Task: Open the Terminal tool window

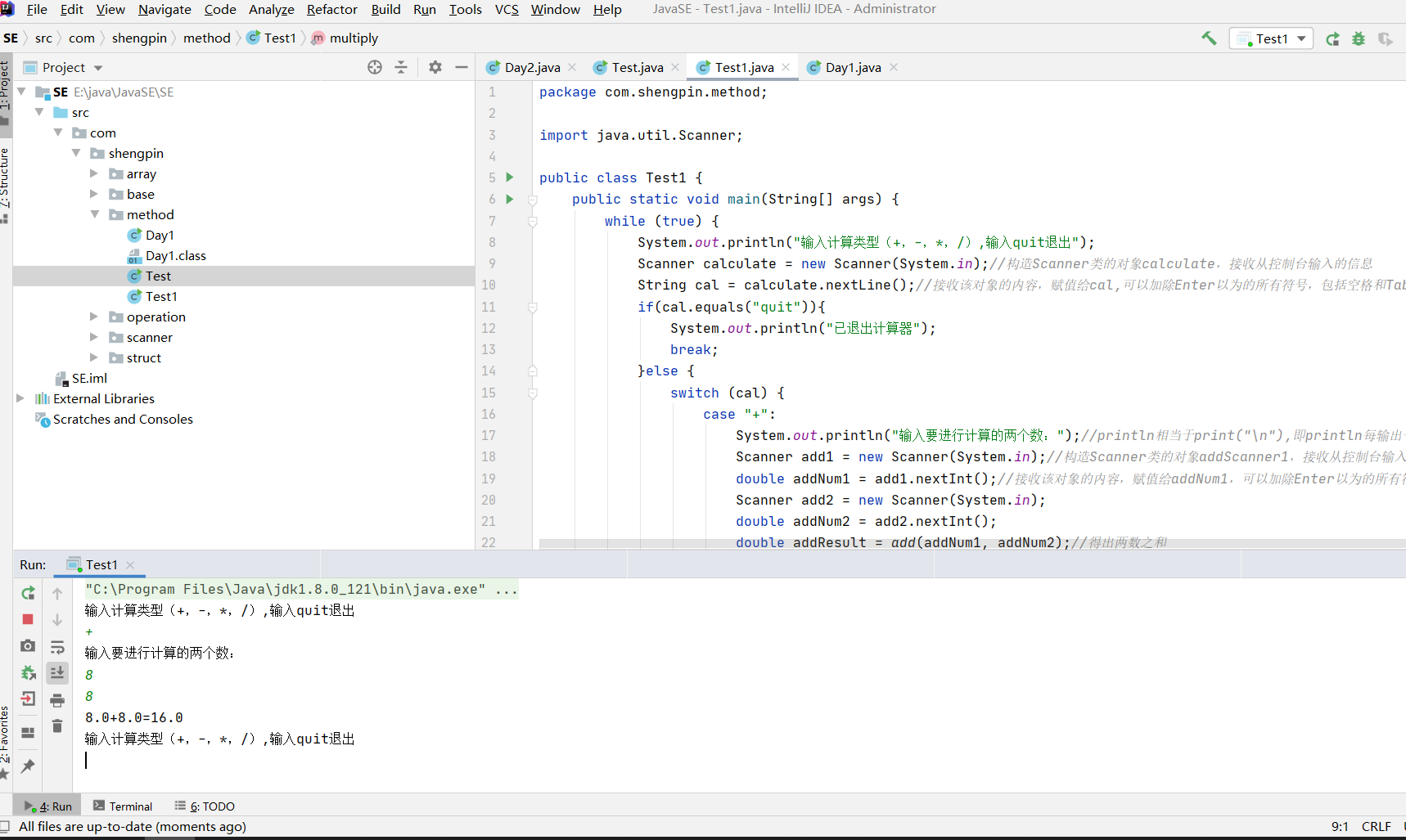Action: (x=123, y=806)
